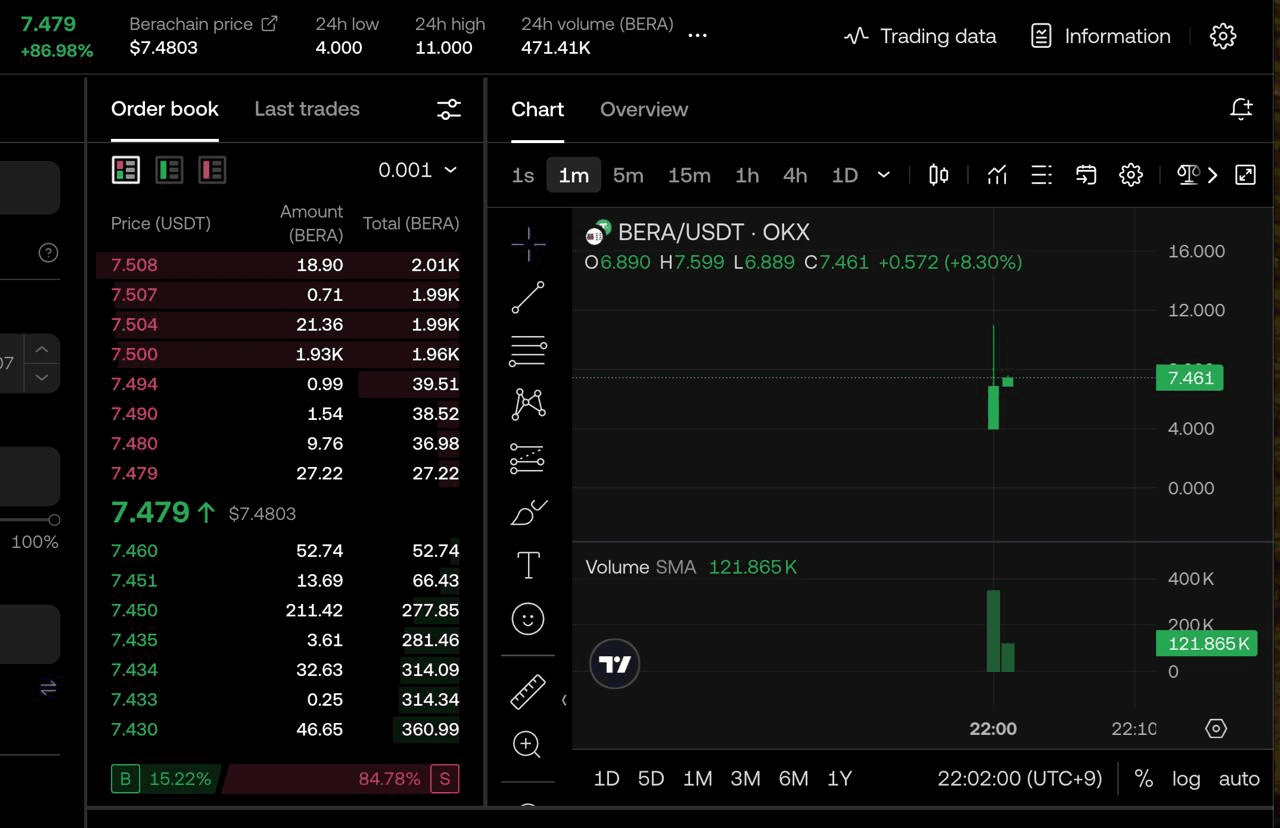The height and width of the screenshot is (828, 1280).
Task: Set chart range to 3M
Action: [x=746, y=778]
